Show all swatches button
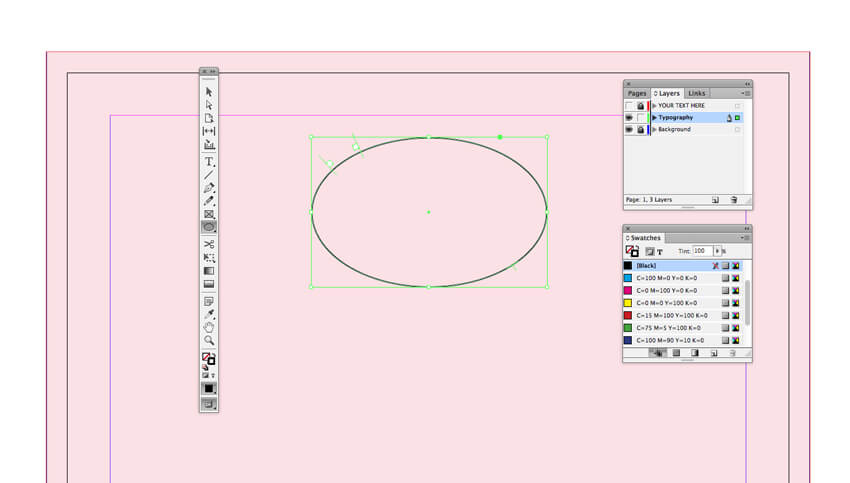The height and width of the screenshot is (483, 850). 657,353
